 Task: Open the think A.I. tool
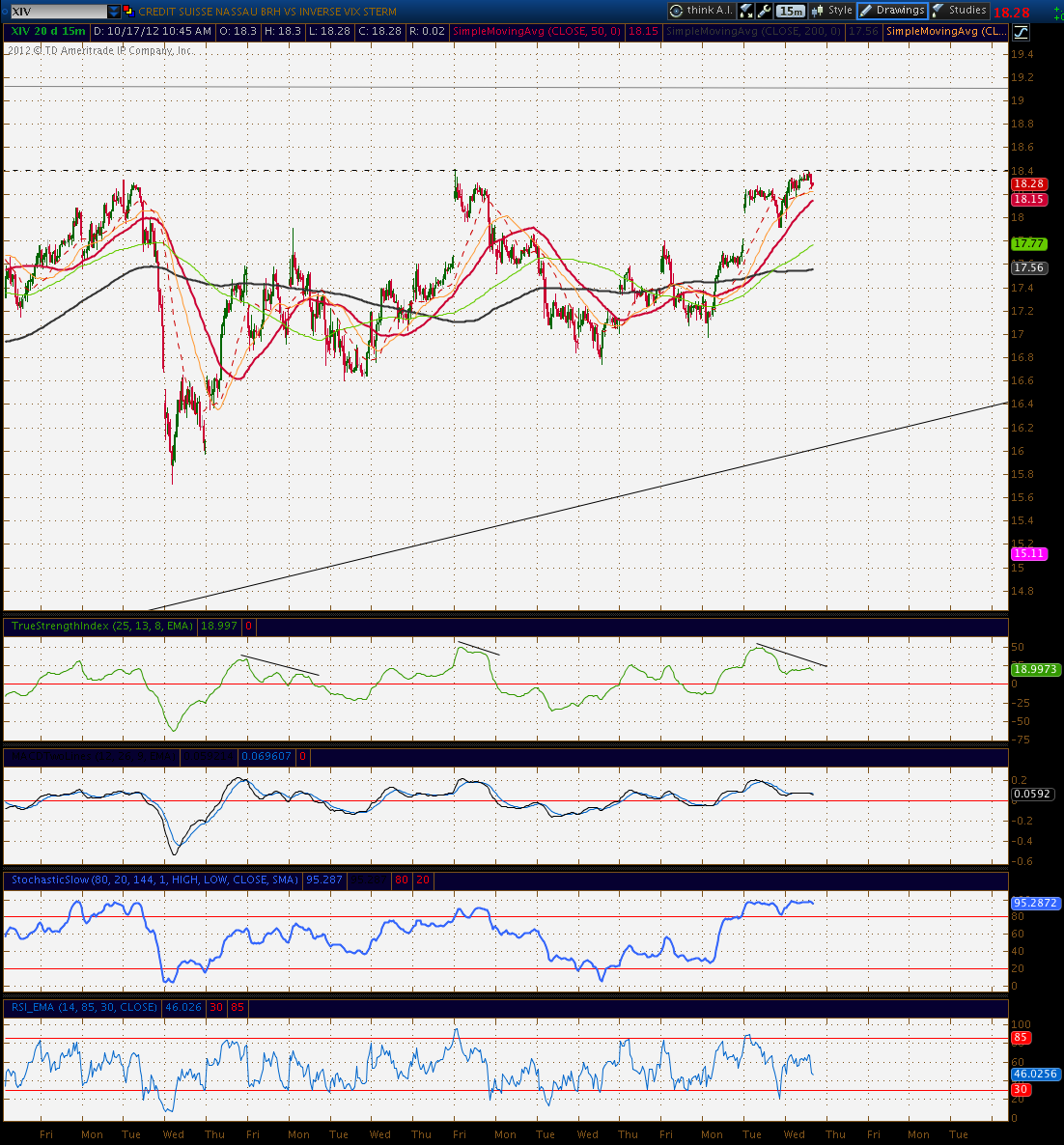point(702,11)
